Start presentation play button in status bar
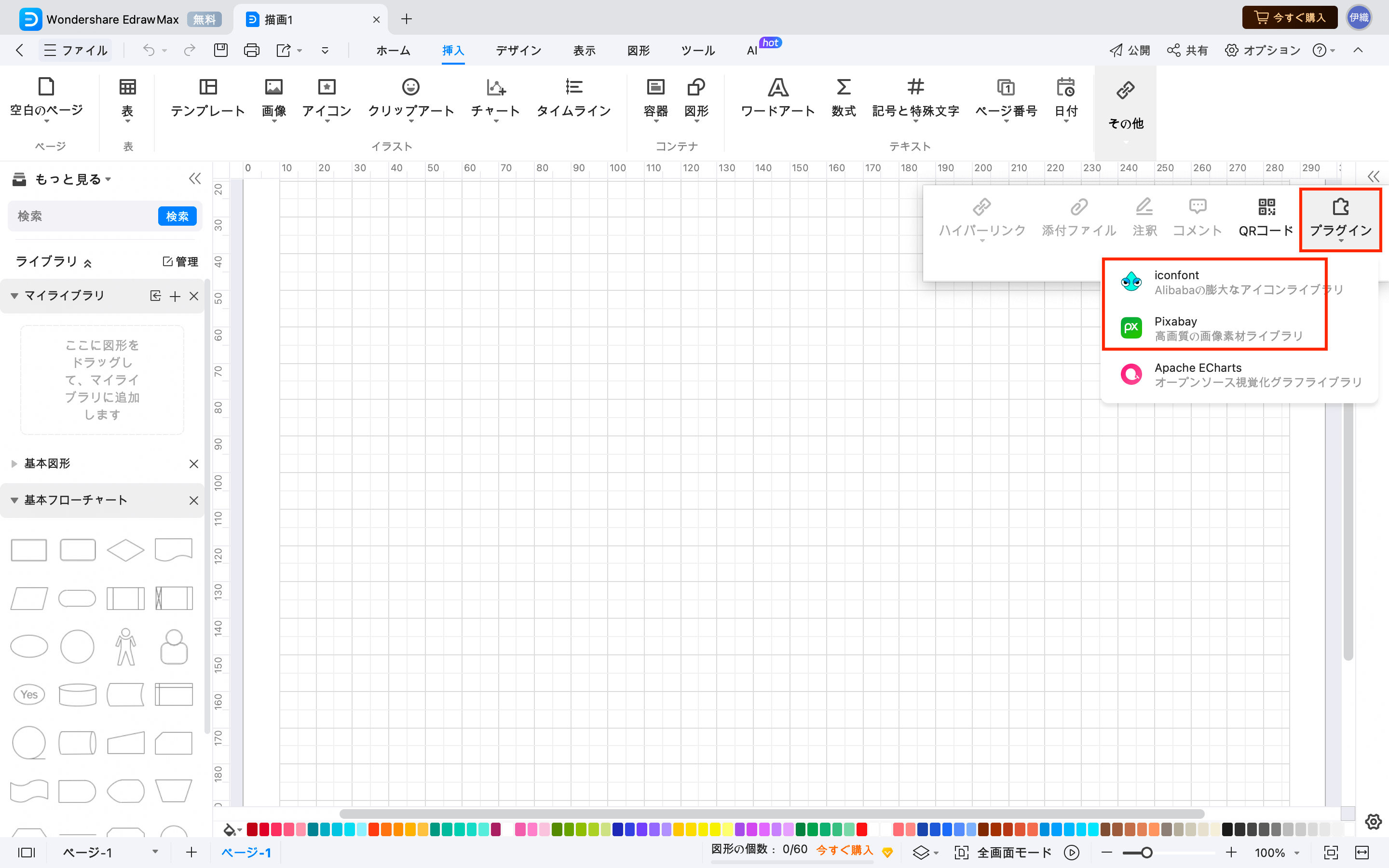The width and height of the screenshot is (1389, 868). click(1072, 853)
